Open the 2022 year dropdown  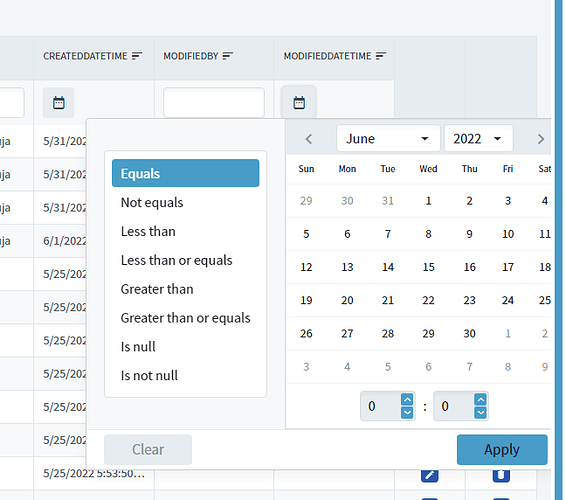click(478, 139)
